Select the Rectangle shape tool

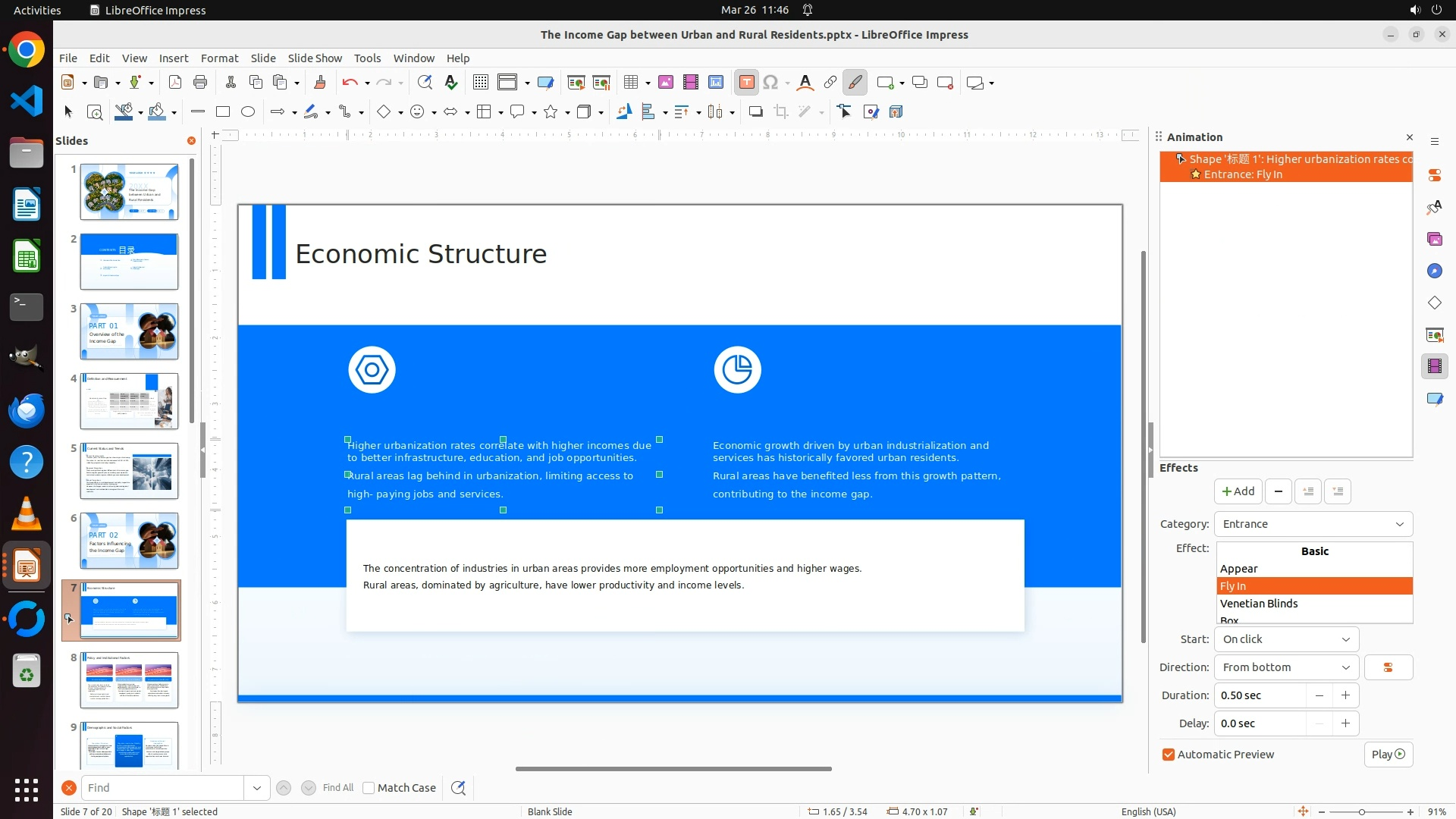[223, 112]
